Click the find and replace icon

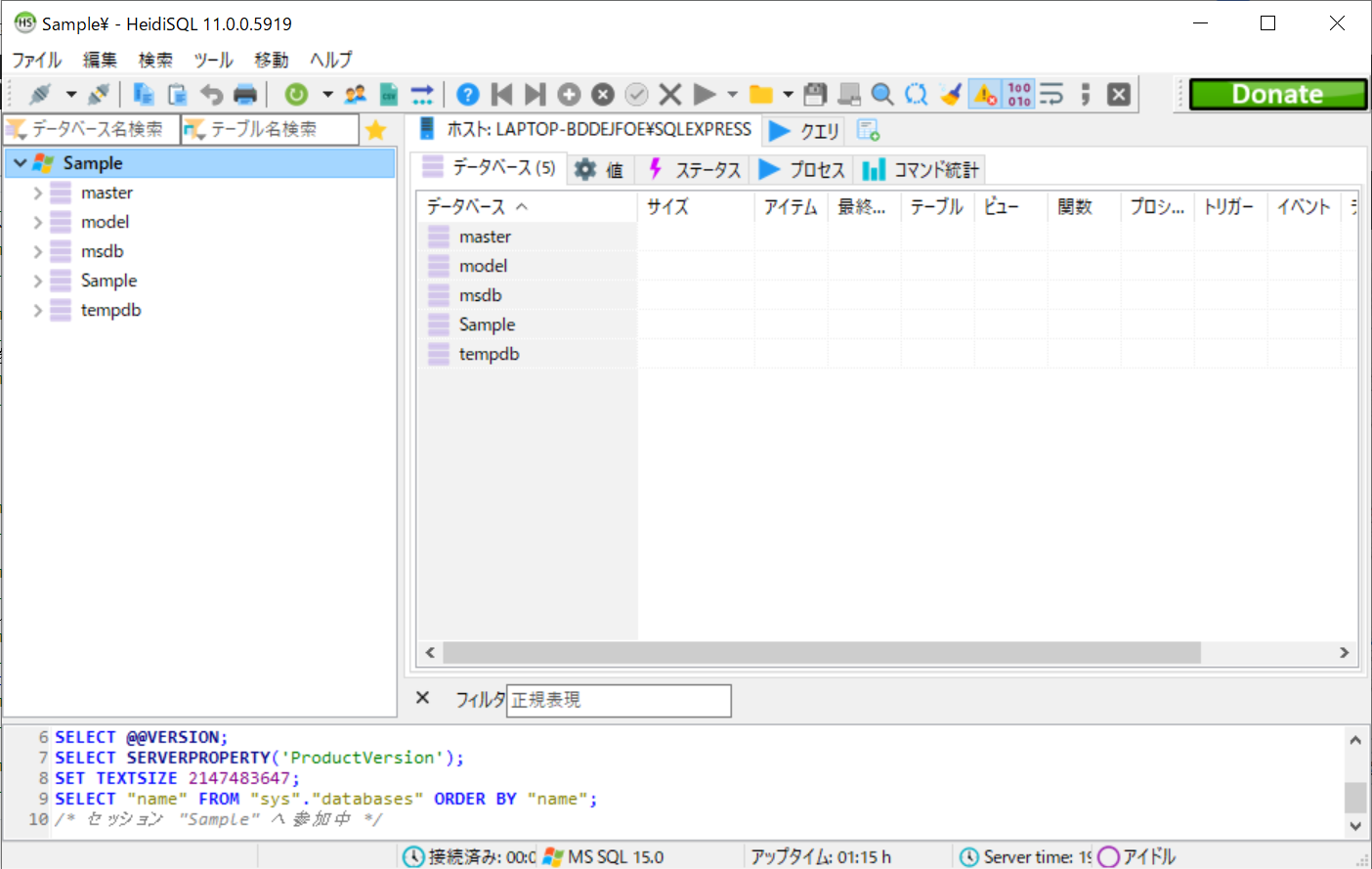(x=916, y=94)
